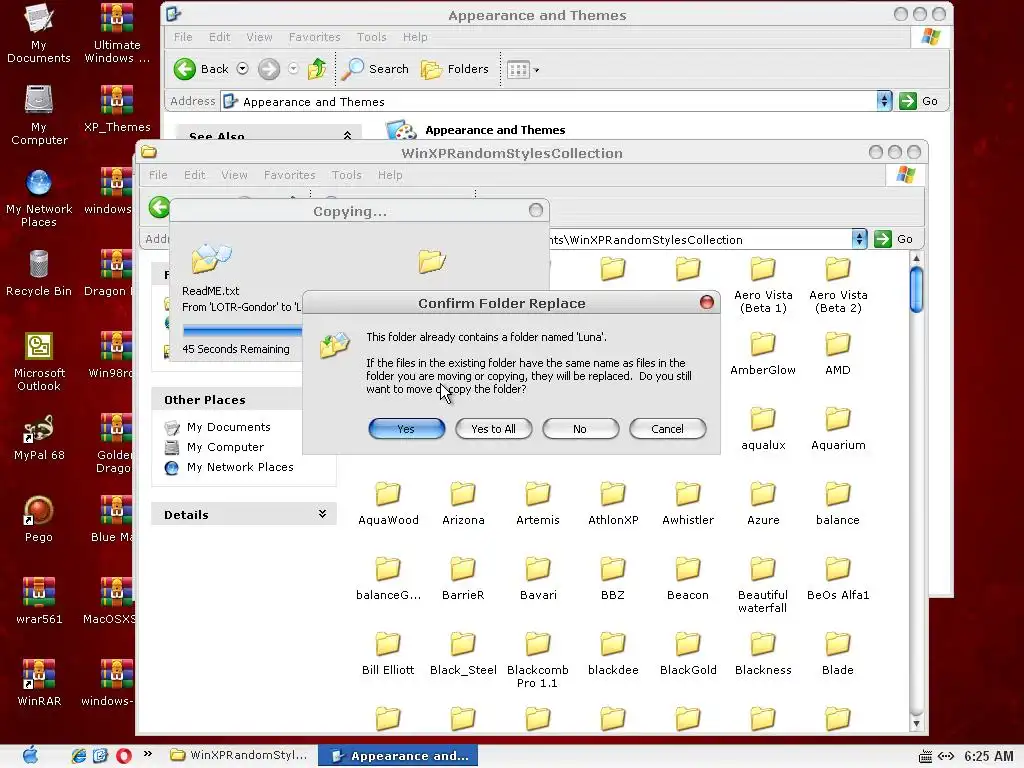Click the copy progress bar
The width and height of the screenshot is (1024, 768).
[243, 331]
